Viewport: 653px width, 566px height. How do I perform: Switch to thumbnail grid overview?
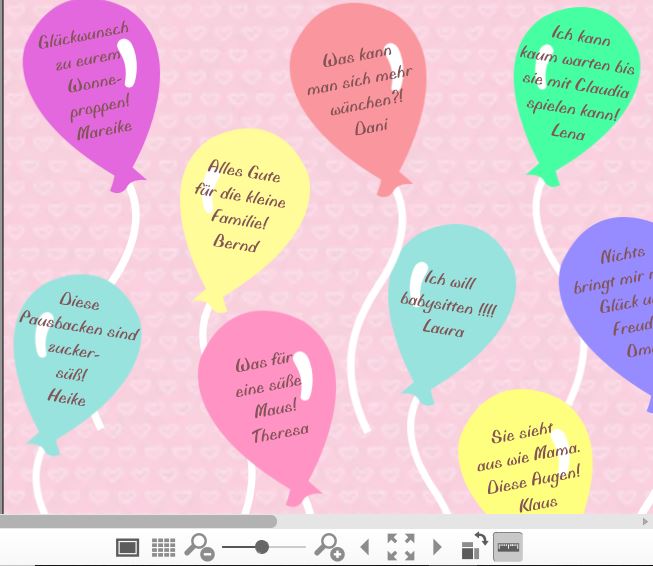click(163, 547)
